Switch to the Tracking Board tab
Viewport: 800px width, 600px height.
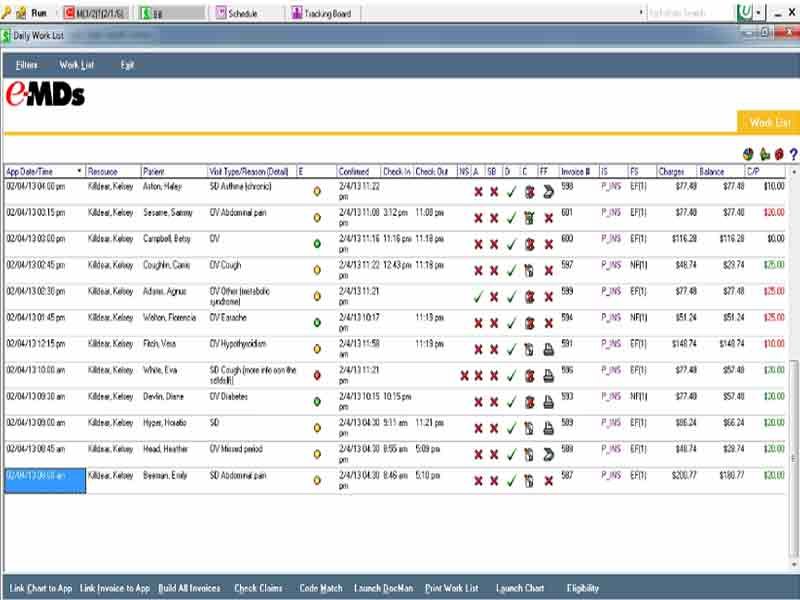point(322,13)
